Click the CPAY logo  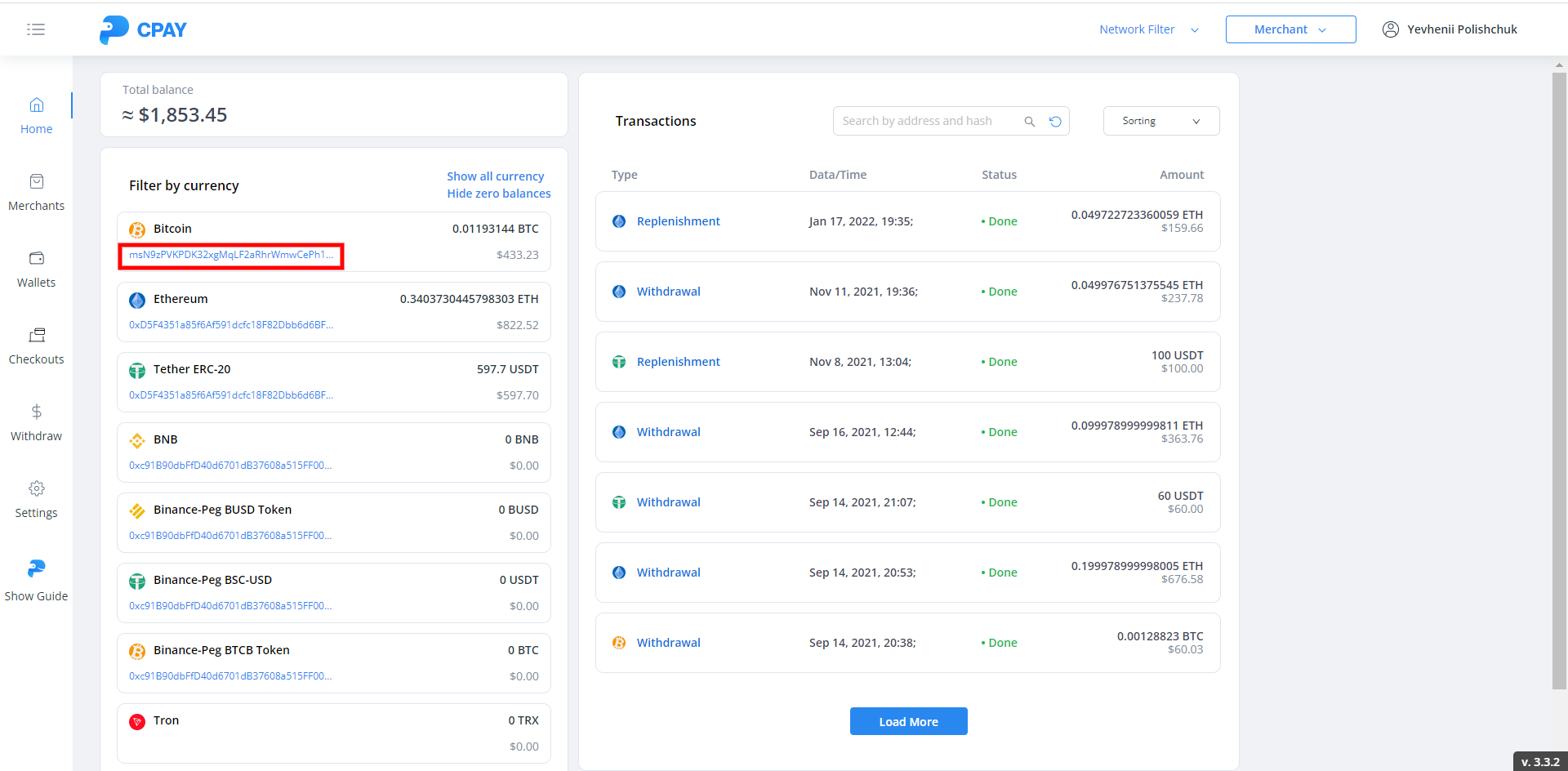pyautogui.click(x=143, y=29)
